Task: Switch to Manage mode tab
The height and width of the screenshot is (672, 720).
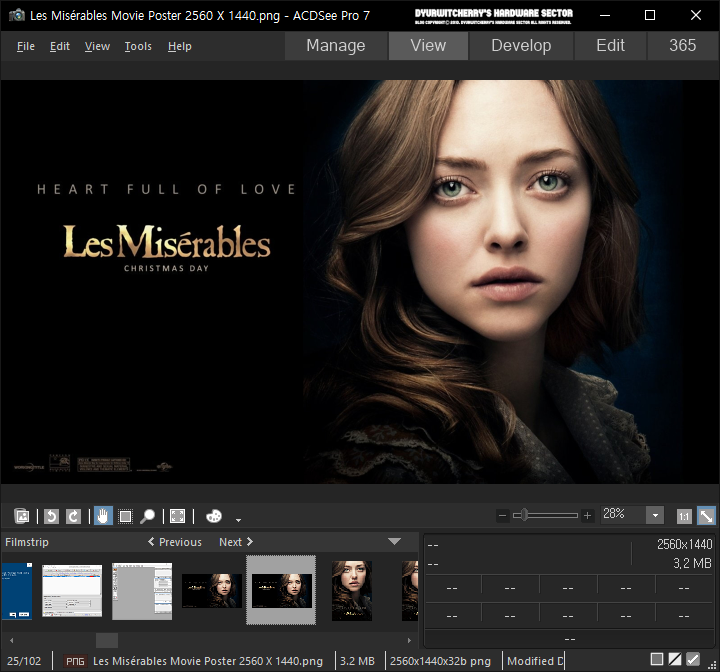Action: (x=336, y=45)
